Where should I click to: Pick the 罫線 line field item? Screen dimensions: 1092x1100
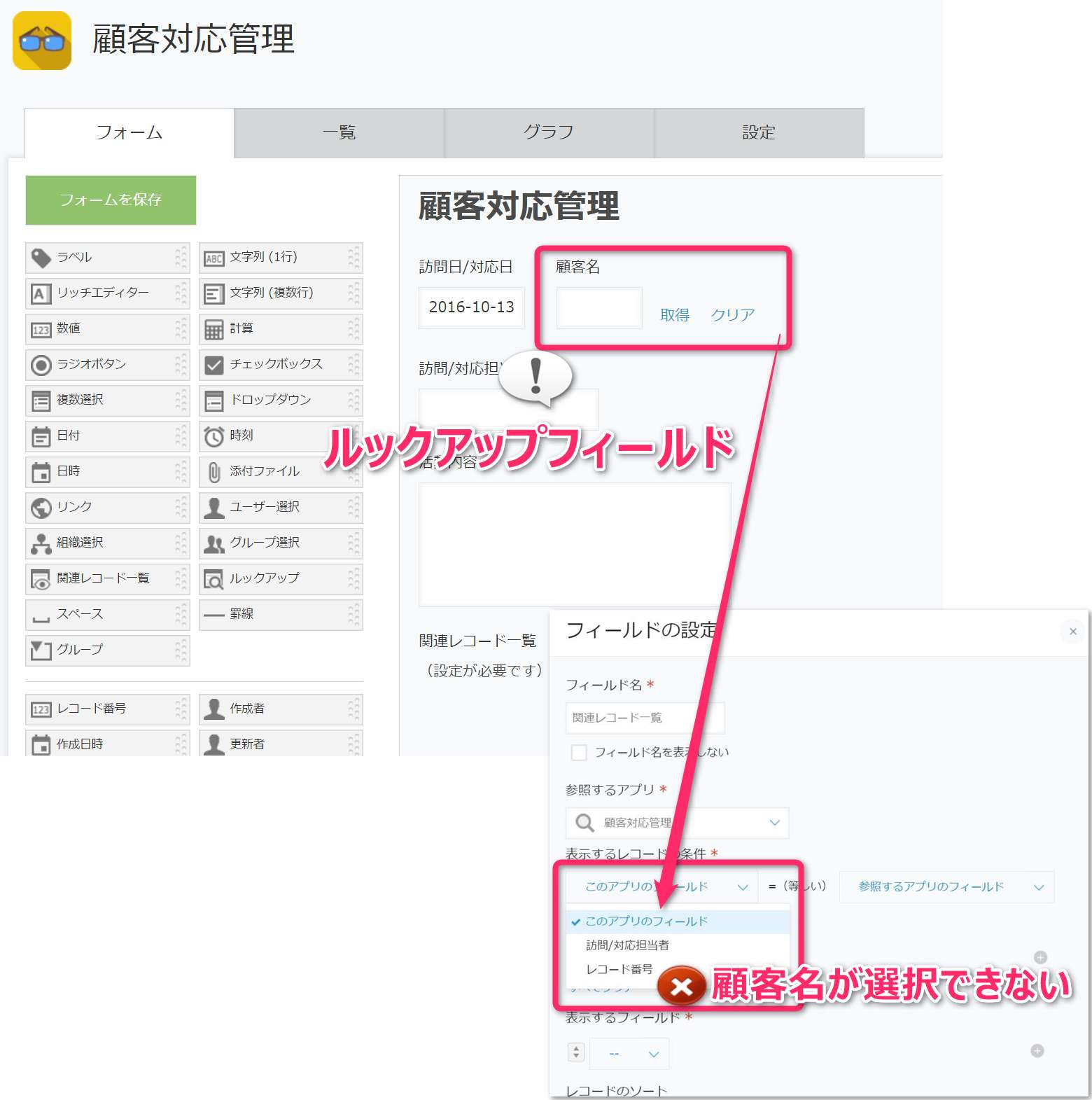pos(281,615)
